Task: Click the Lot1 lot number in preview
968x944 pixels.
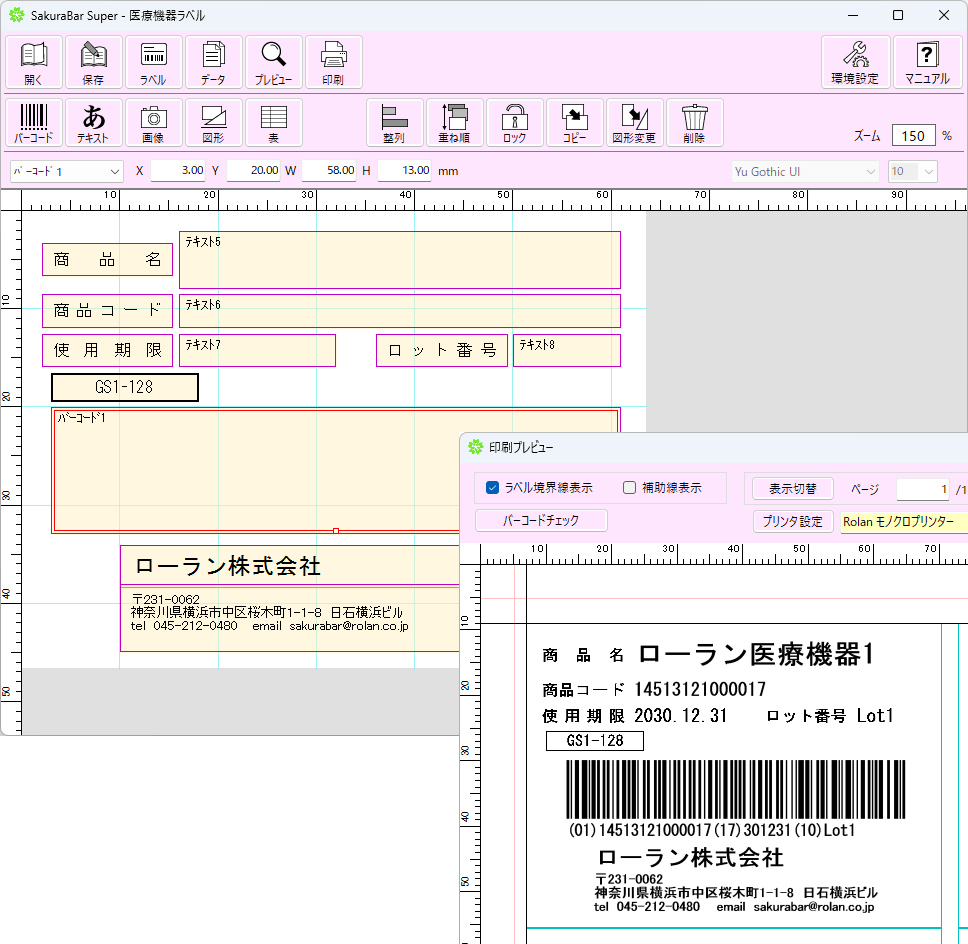Action: click(x=875, y=716)
